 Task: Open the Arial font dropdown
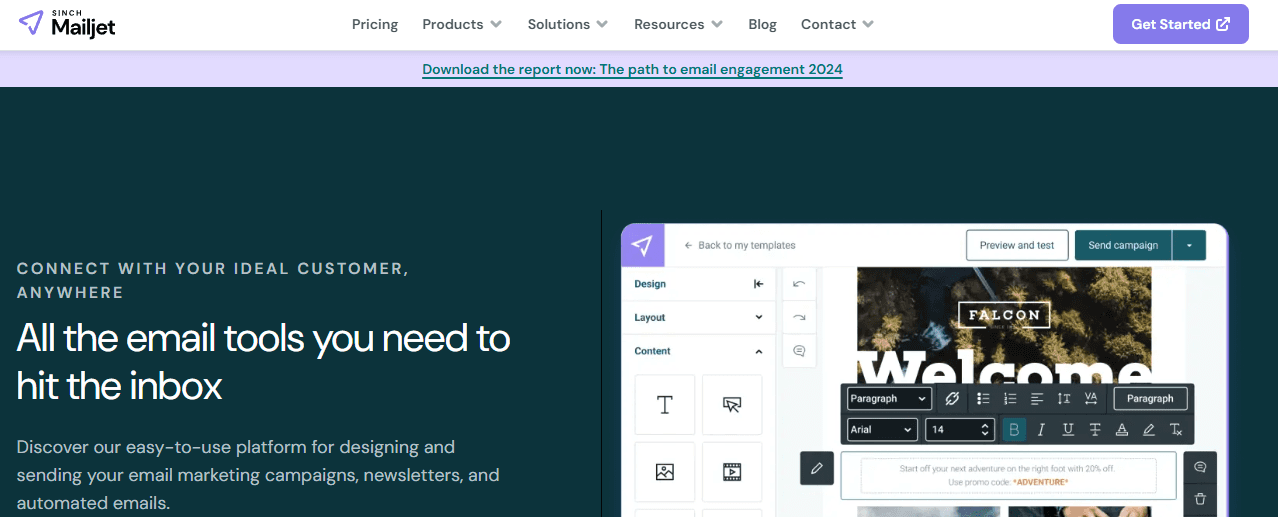pos(881,429)
